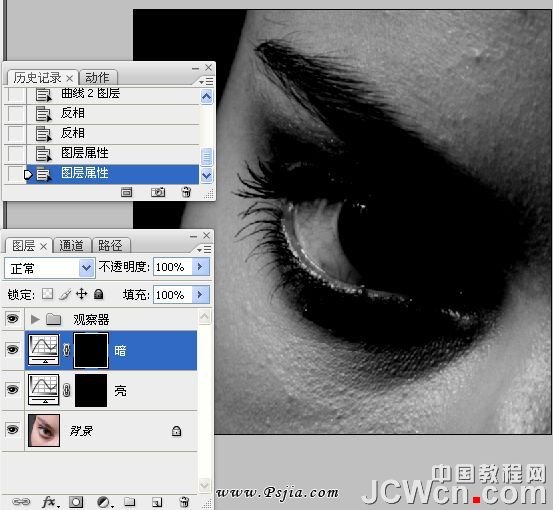The width and height of the screenshot is (553, 510).
Task: Open Layers panel flyout menu
Action: click(205, 249)
